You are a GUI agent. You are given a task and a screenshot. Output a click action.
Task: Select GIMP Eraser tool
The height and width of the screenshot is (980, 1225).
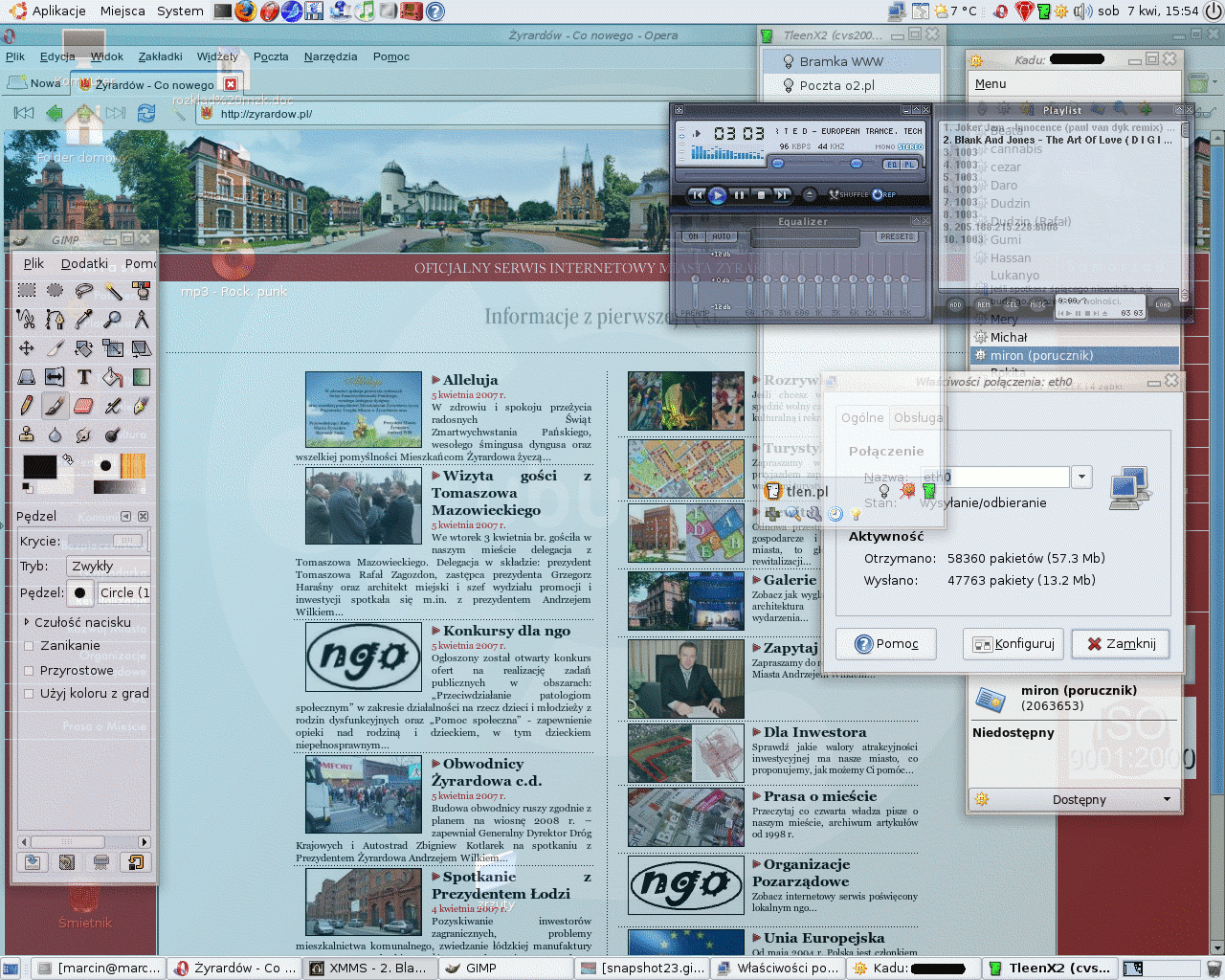84,405
